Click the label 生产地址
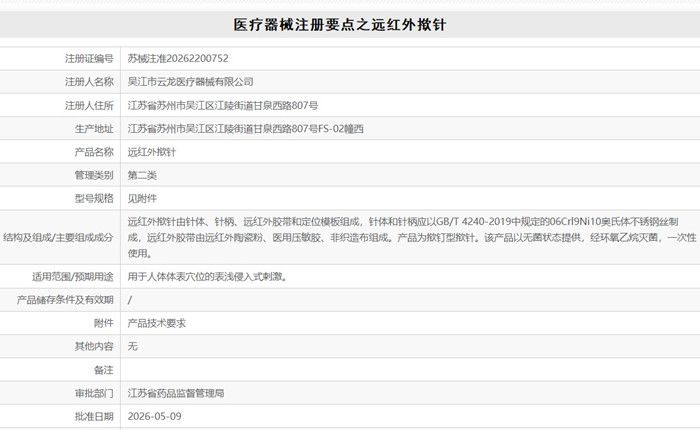Image resolution: width=700 pixels, height=430 pixels. click(94, 129)
